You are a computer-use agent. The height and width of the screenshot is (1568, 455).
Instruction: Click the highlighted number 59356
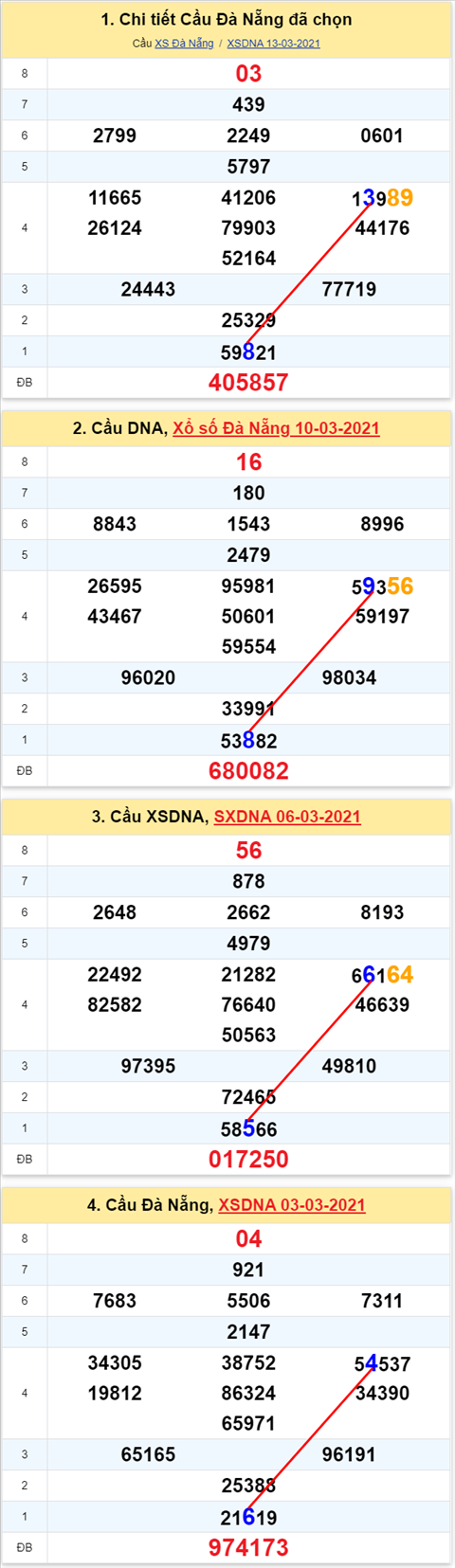pos(382,586)
